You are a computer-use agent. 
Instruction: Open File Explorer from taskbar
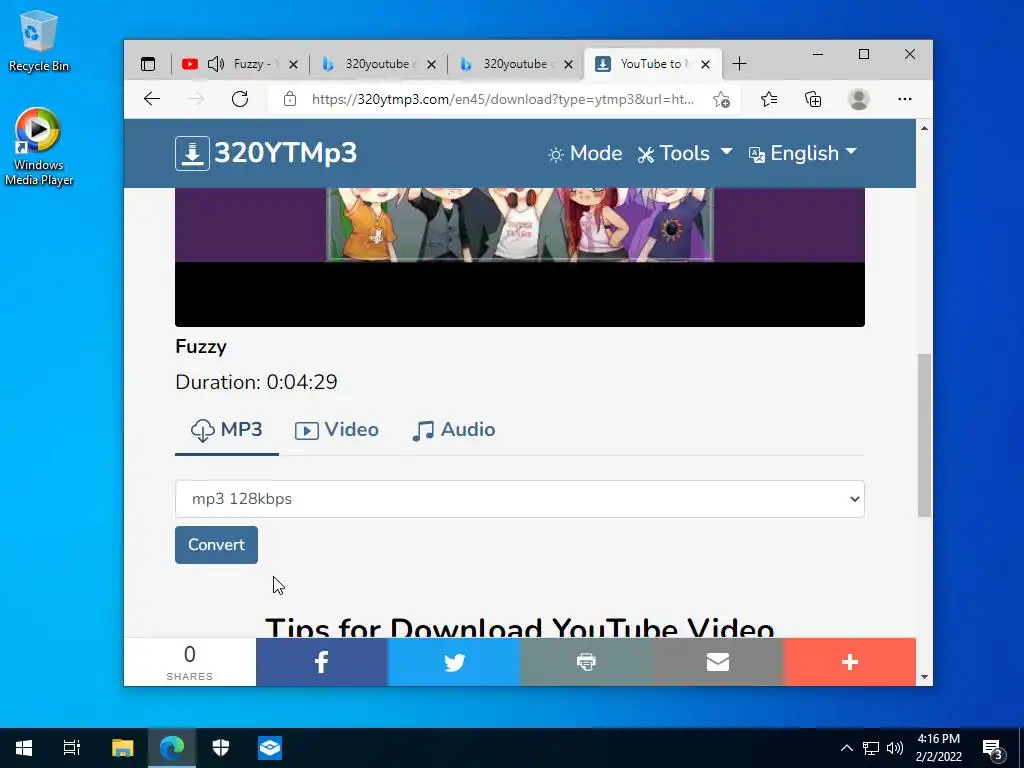122,748
